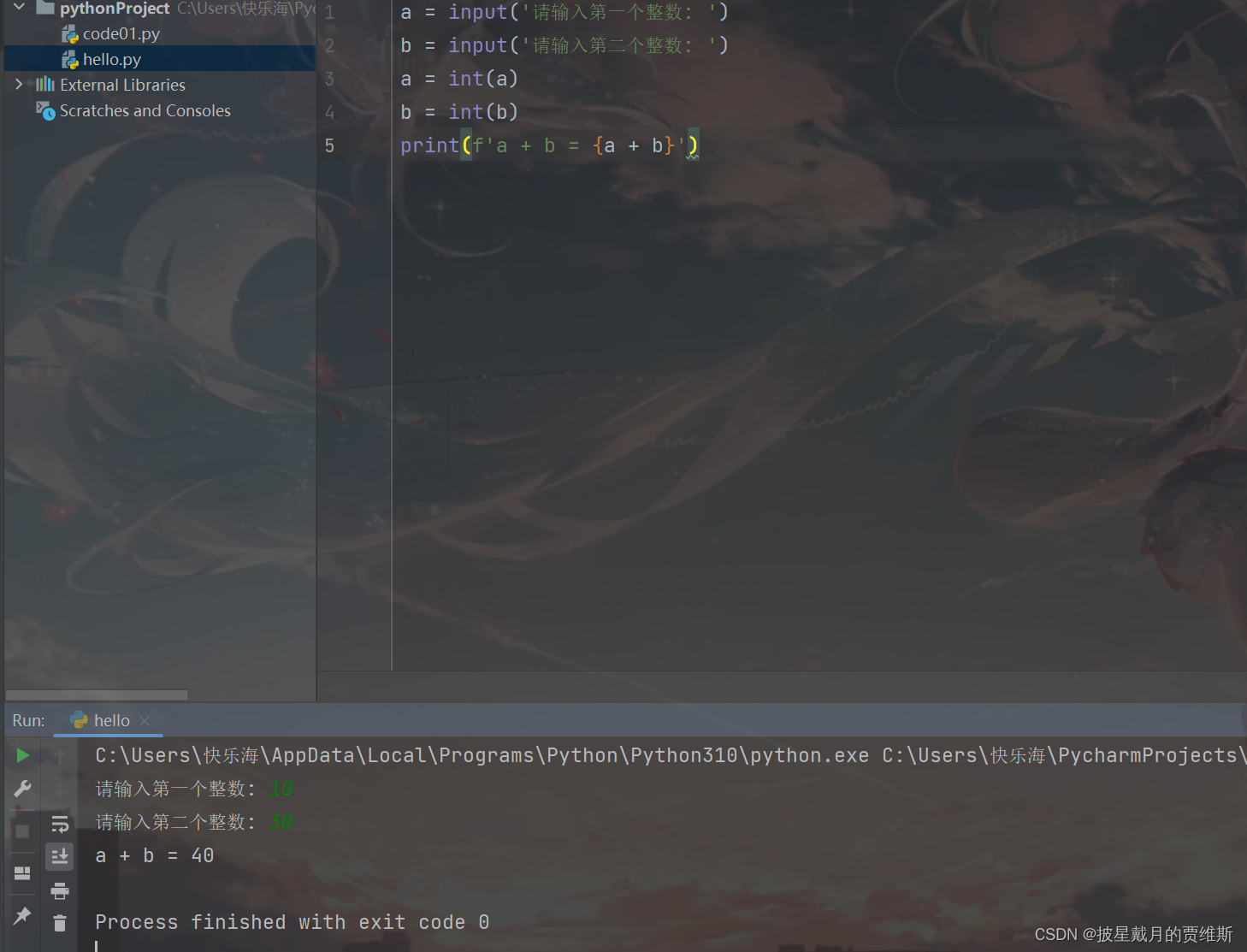Switch to the hello run tab
1247x952 pixels.
[x=111, y=721]
